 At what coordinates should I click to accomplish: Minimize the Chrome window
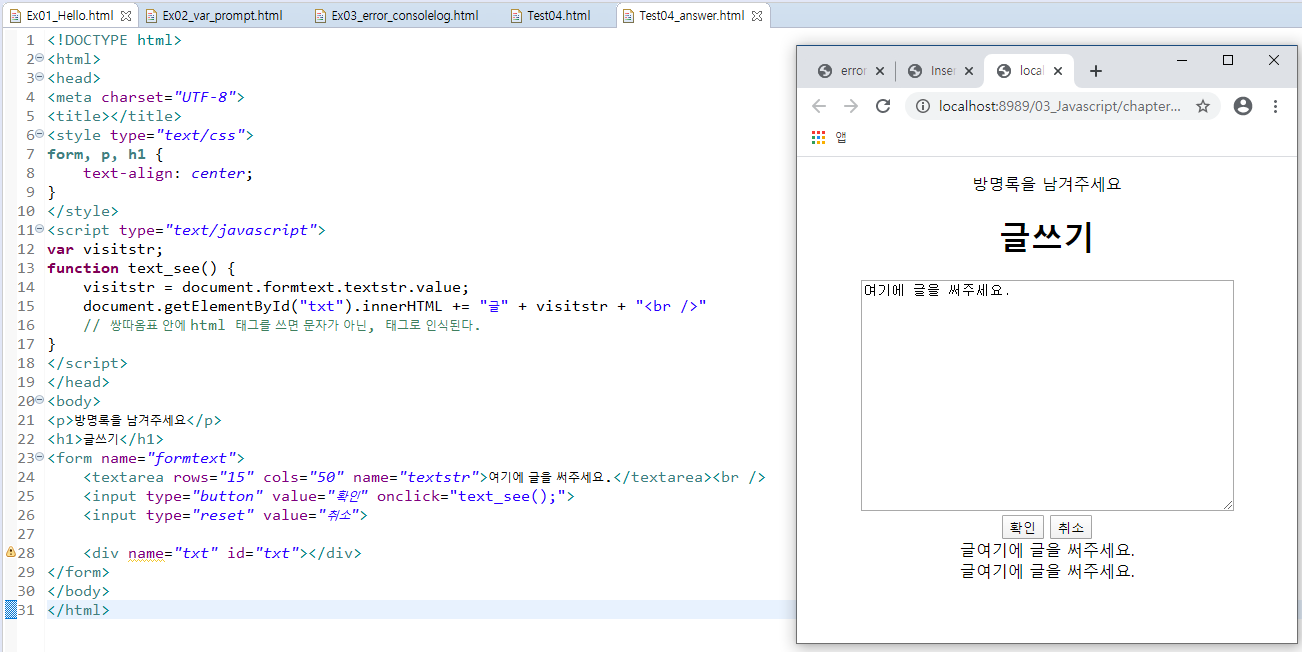click(1183, 60)
